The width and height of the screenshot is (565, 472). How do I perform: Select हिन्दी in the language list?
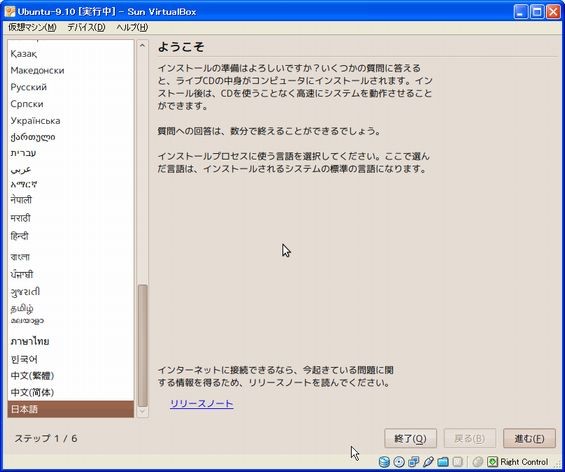[x=71, y=236]
